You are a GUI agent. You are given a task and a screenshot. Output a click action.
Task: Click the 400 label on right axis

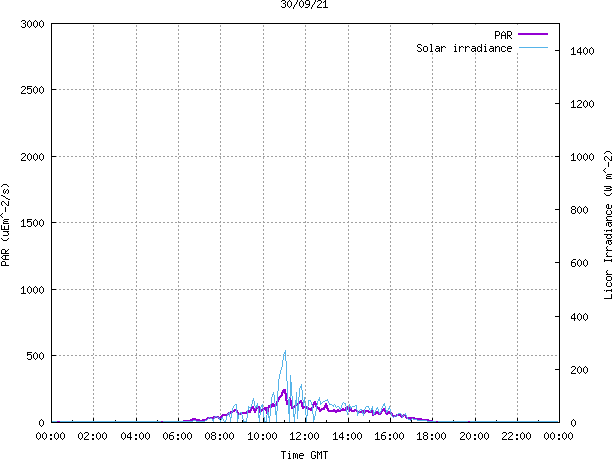pos(579,317)
